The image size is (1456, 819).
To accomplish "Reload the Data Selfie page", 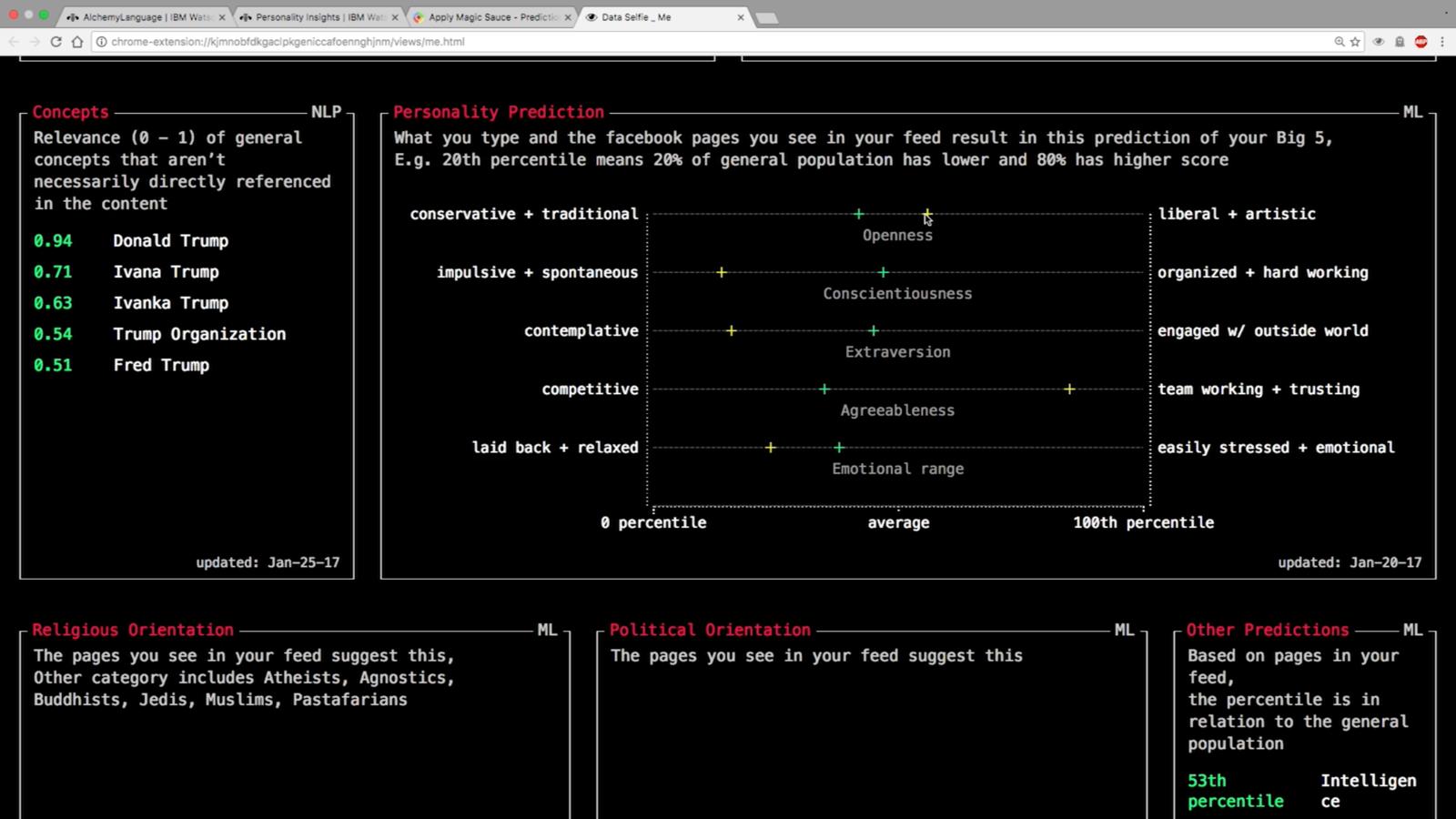I will (x=56, y=42).
